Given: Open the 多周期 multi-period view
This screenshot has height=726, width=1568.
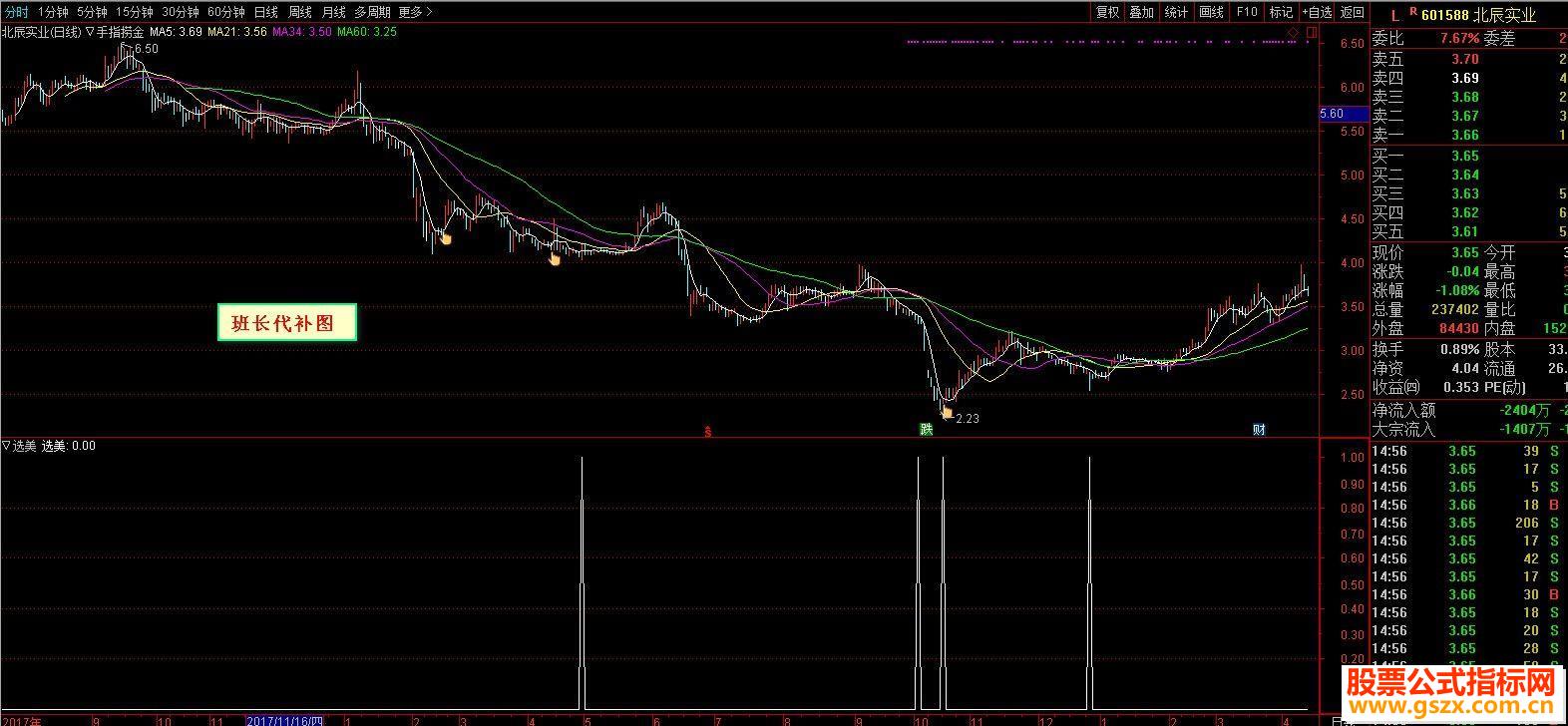Looking at the screenshot, I should pyautogui.click(x=372, y=12).
